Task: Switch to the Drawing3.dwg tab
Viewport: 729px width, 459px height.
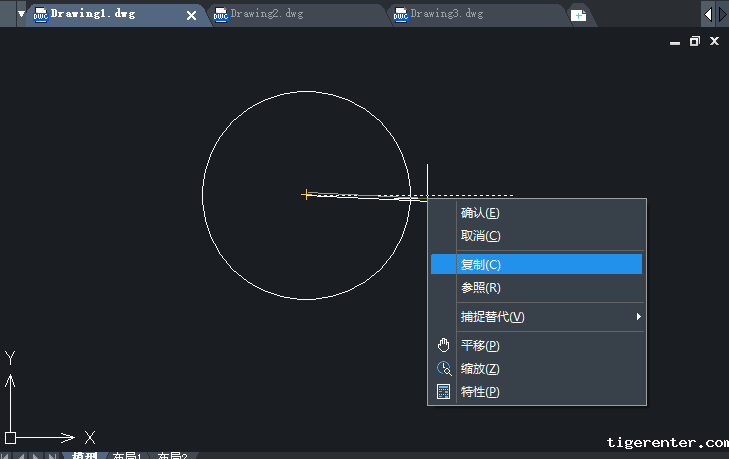Action: click(447, 15)
